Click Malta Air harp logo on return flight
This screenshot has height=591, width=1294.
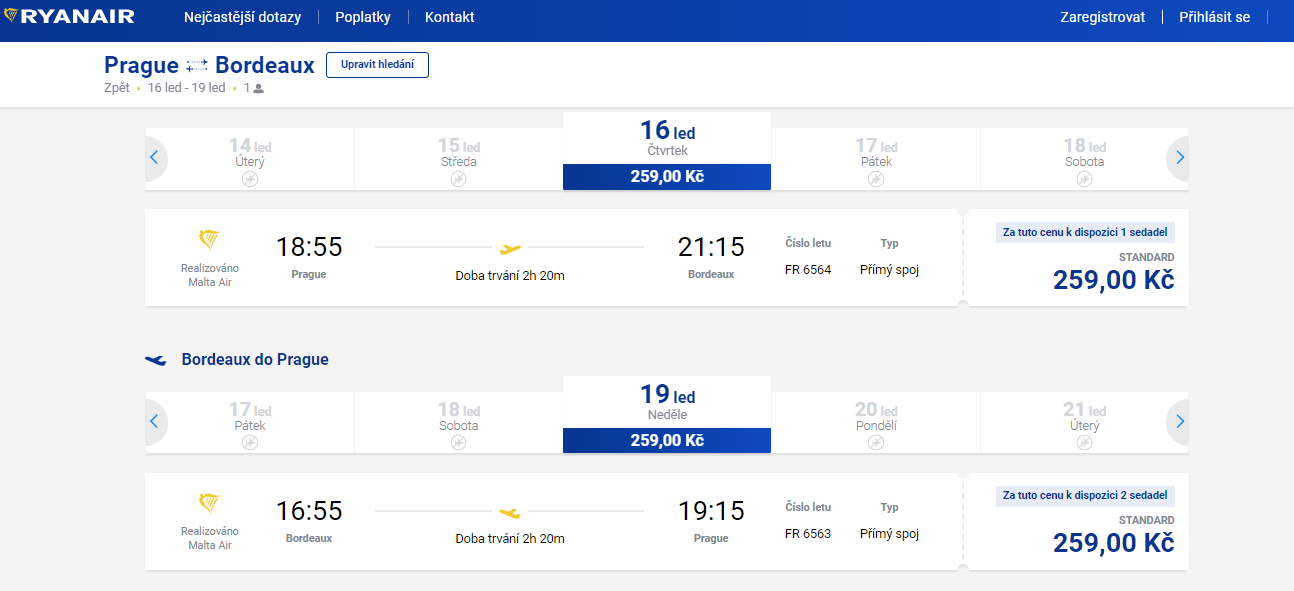coord(210,503)
